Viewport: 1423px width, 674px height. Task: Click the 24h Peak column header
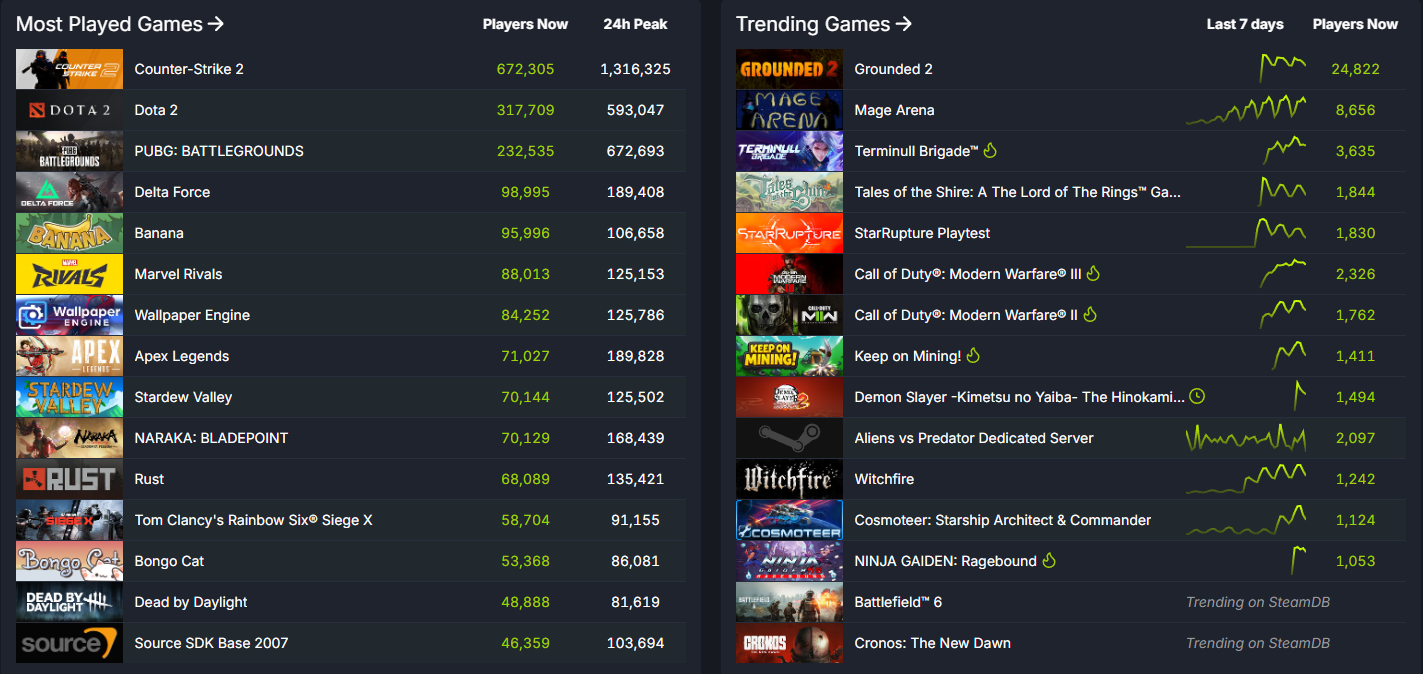[635, 24]
